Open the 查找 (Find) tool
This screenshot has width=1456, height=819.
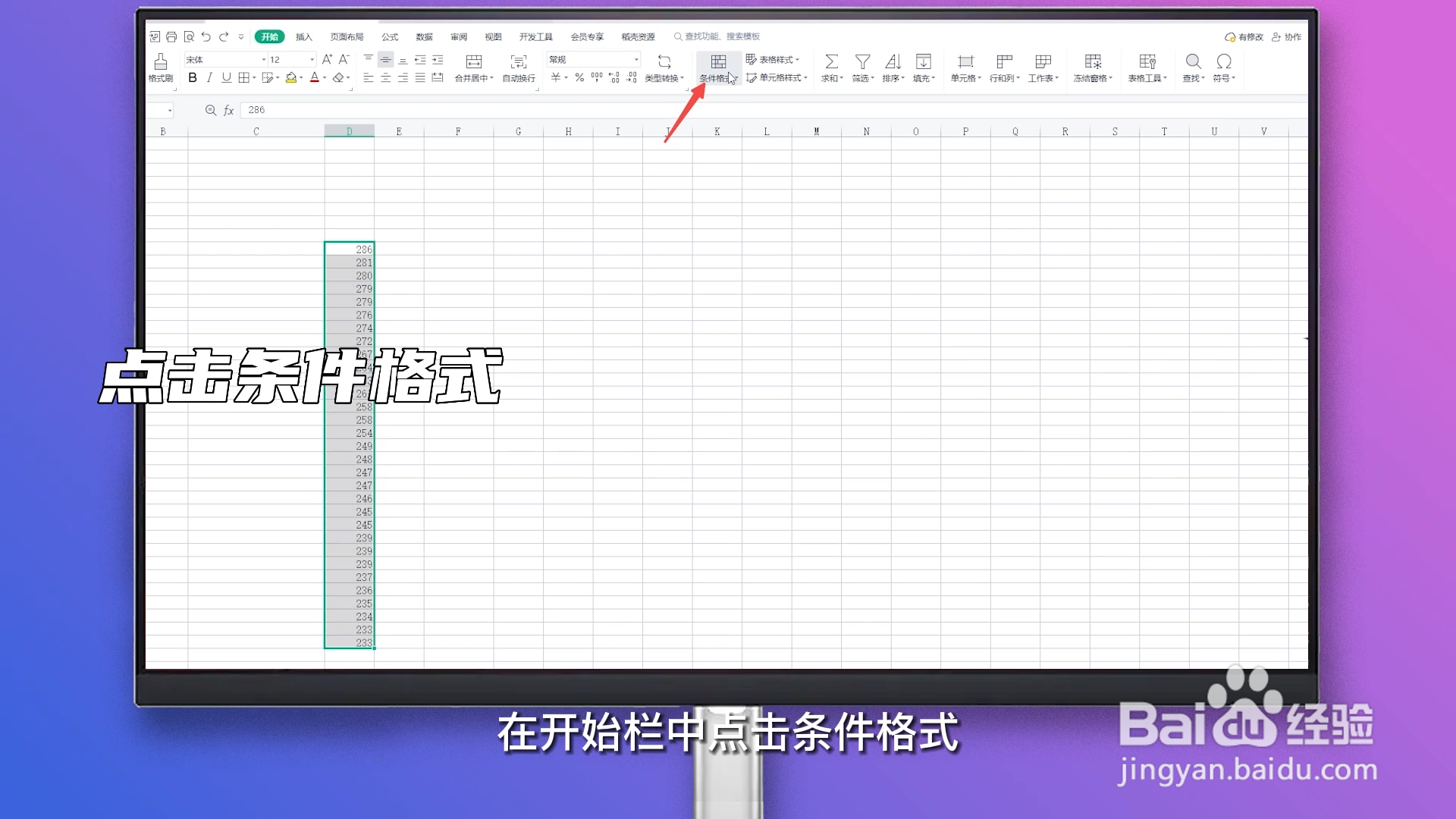tap(1193, 68)
